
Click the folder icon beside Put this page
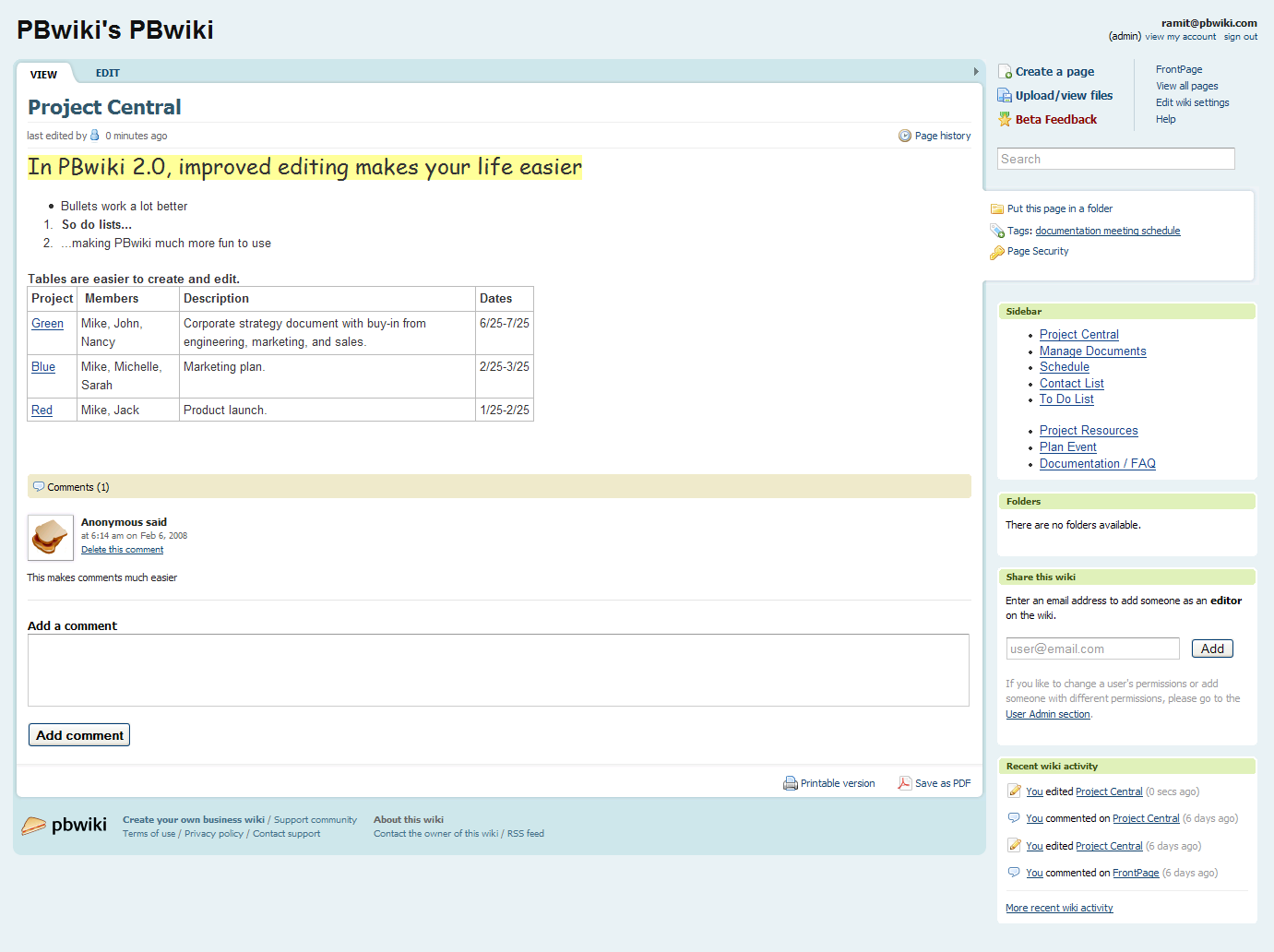tap(996, 209)
